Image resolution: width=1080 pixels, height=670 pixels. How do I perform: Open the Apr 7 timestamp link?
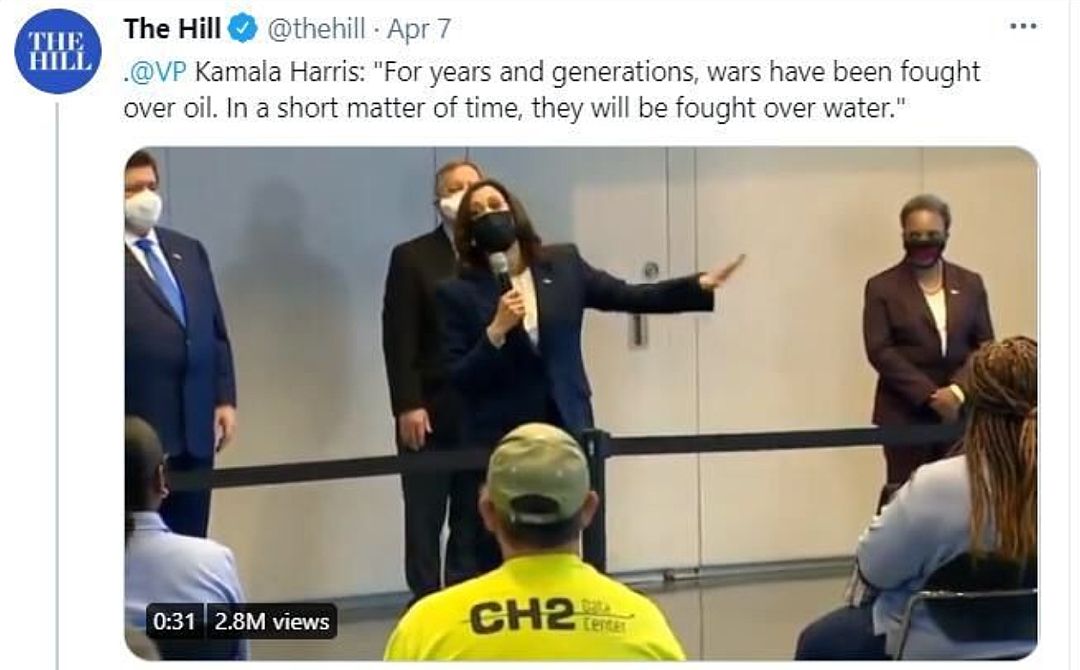coord(419,29)
